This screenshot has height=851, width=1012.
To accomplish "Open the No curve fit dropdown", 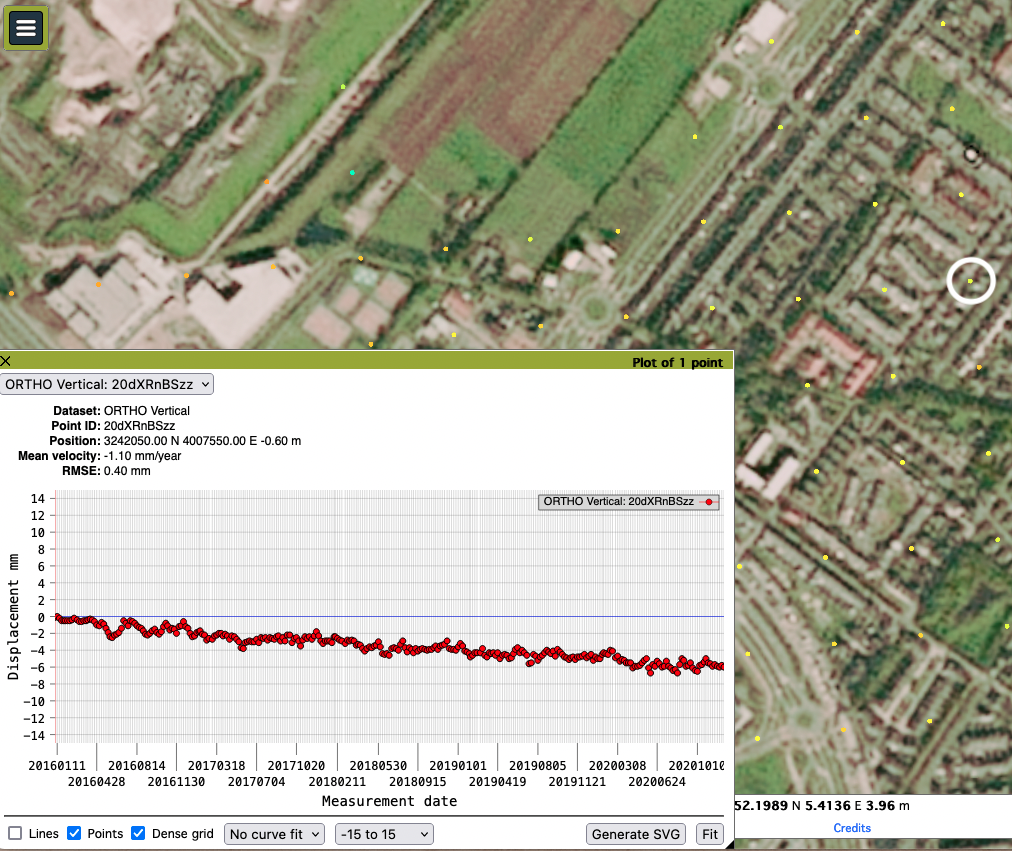I will 274,833.
